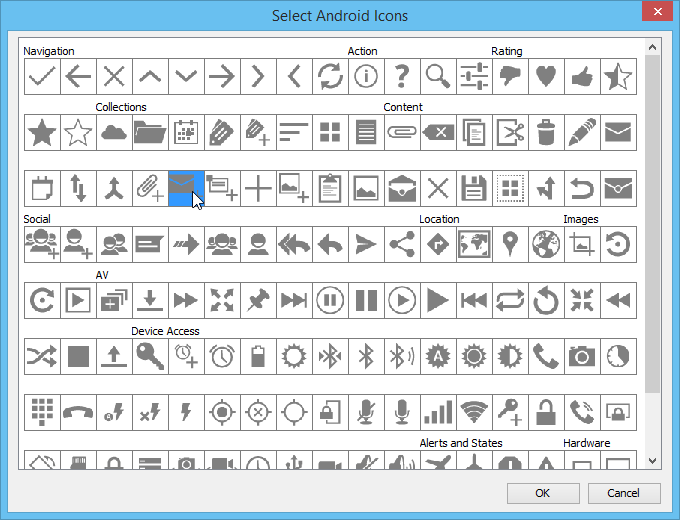Select the solid filled star icon
The width and height of the screenshot is (680, 520).
click(x=42, y=132)
